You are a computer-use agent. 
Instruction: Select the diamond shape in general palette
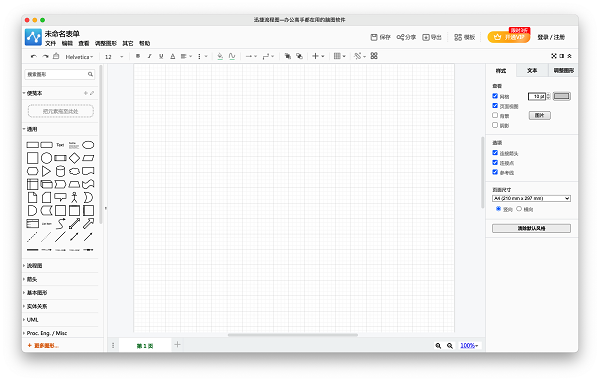74,158
